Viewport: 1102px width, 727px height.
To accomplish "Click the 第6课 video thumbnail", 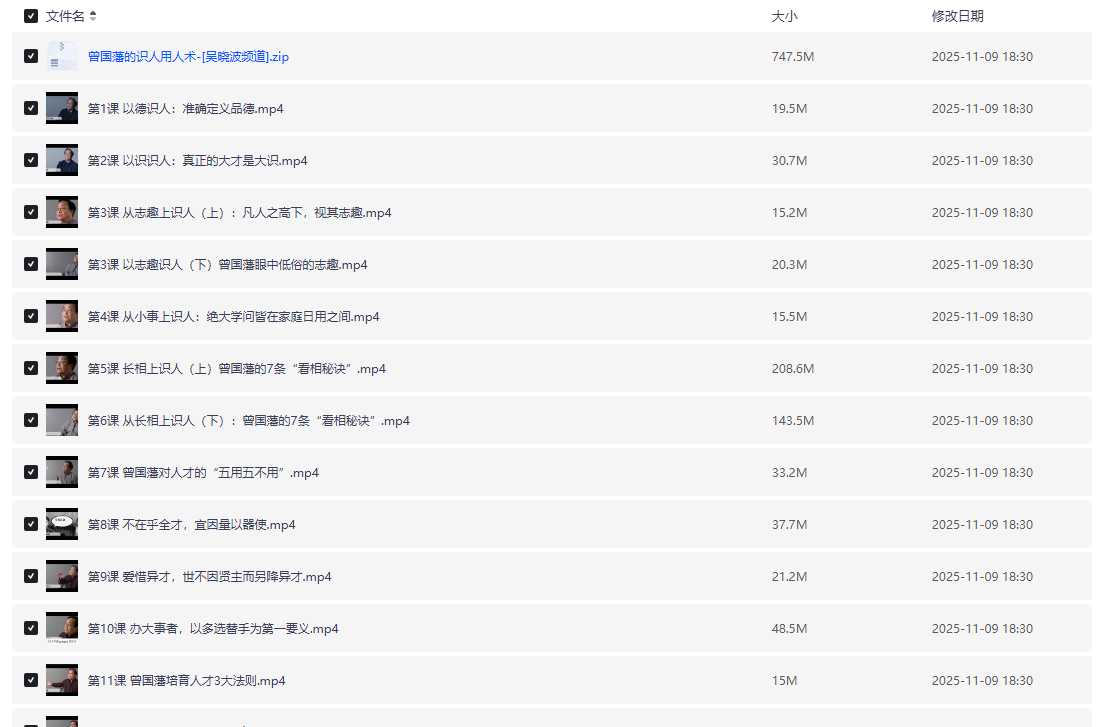I will (62, 420).
